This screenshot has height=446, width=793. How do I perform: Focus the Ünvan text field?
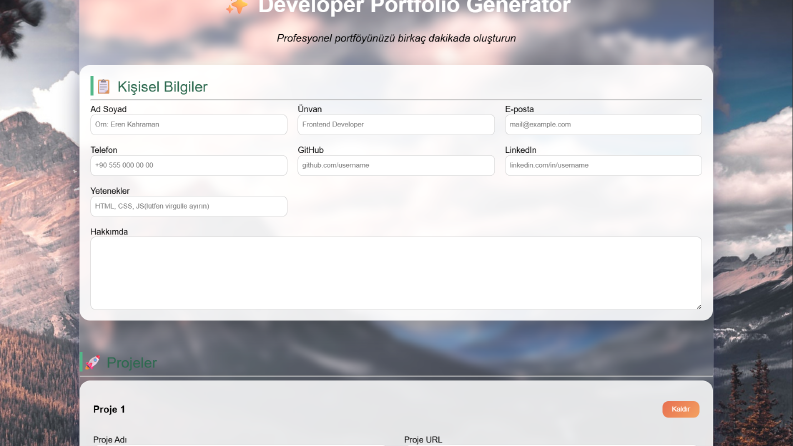396,124
